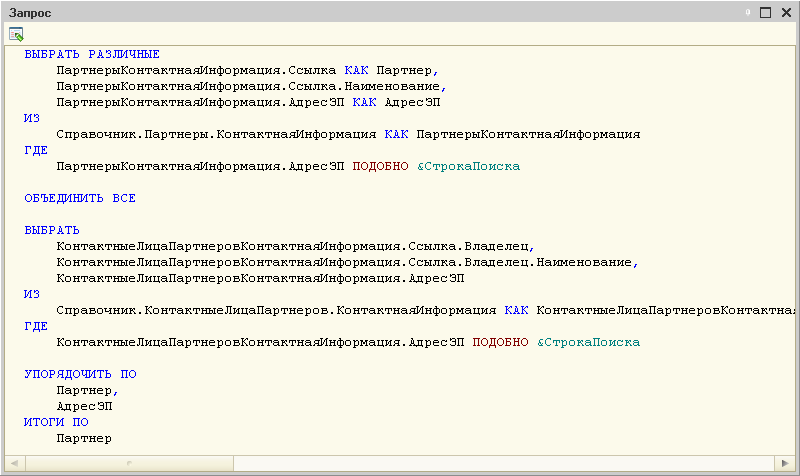
Task: Click КАК keyword in Справочник.КонтактныеЛицаПартнеров line
Action: (x=517, y=310)
